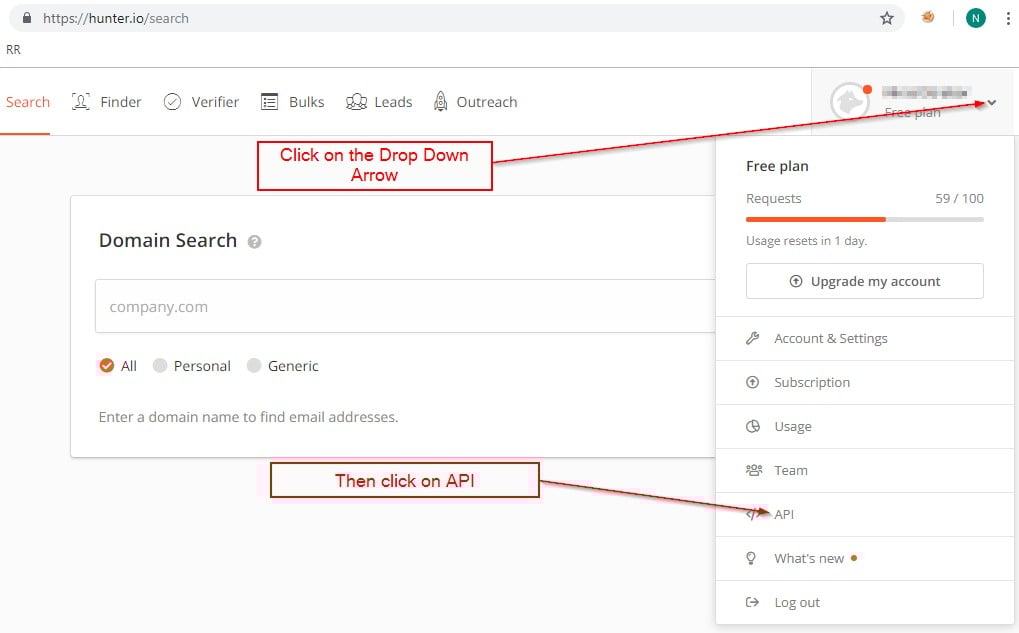Screen dimensions: 1019x633
Task: Select the Personal radio option
Action: 160,366
